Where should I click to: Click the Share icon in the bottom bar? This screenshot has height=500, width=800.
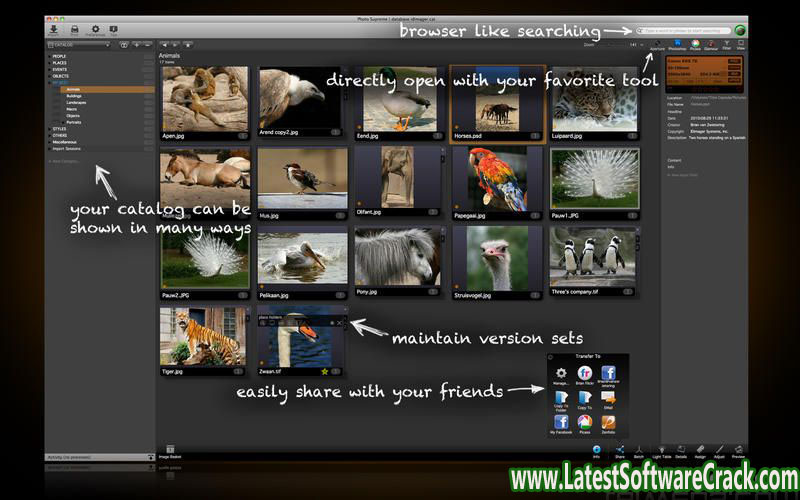(x=620, y=451)
